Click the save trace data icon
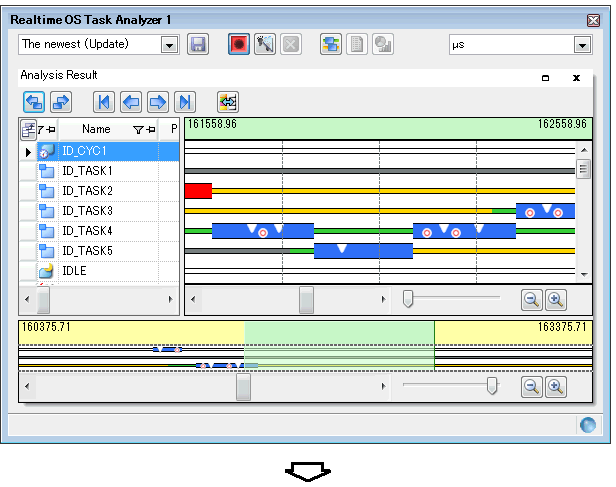616x487 pixels. 197,45
